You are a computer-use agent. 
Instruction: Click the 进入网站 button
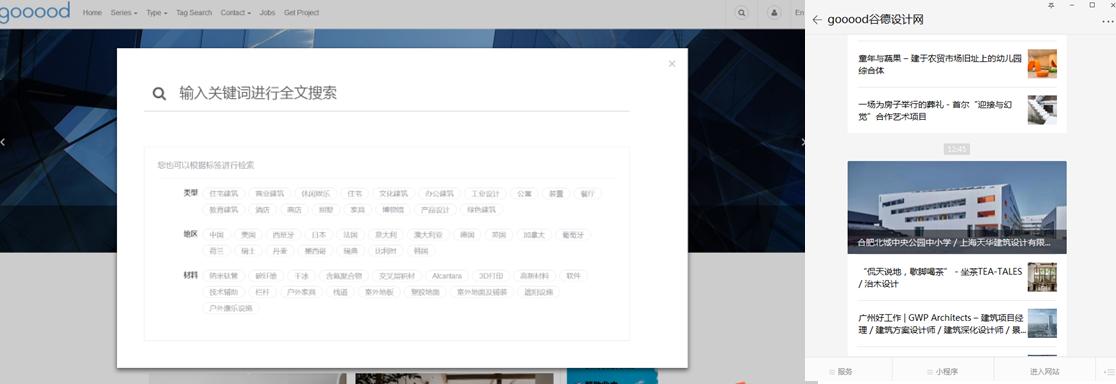point(1044,372)
